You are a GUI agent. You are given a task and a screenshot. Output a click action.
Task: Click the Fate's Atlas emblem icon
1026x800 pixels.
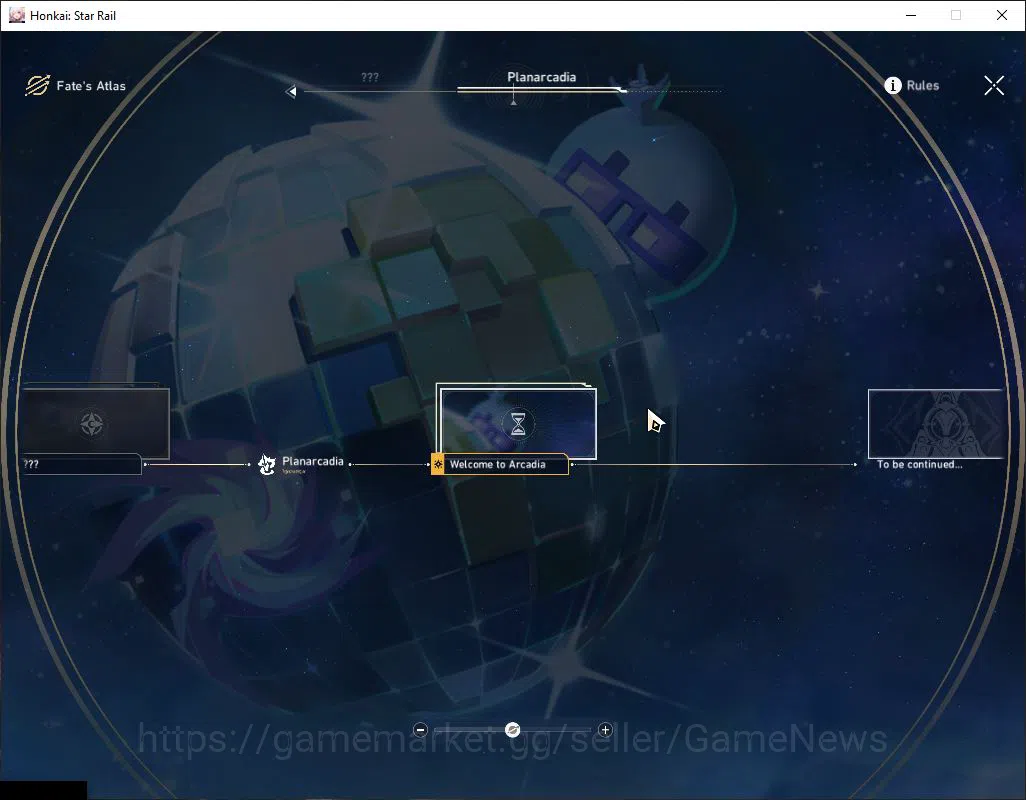[x=37, y=85]
